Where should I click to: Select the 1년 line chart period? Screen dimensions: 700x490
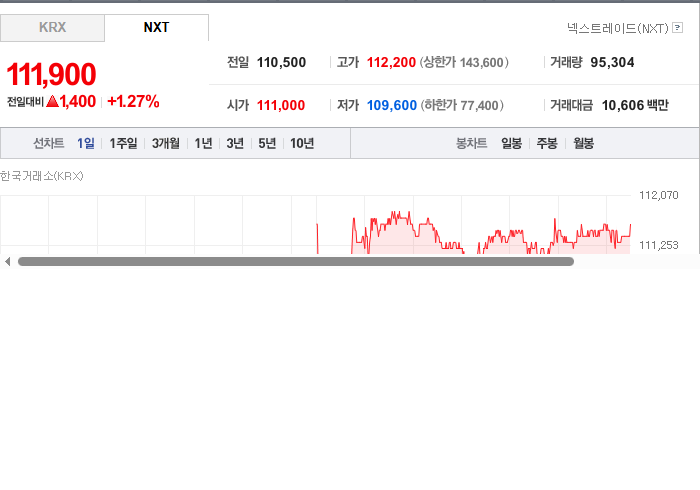pyautogui.click(x=203, y=143)
